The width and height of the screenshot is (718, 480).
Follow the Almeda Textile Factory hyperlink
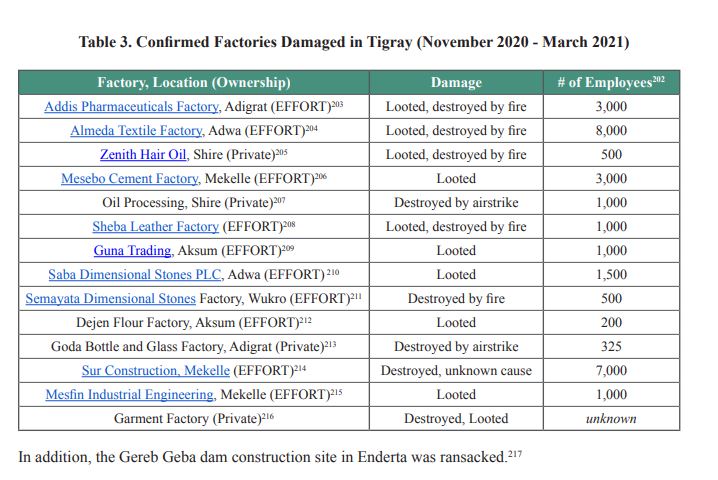[x=136, y=131]
